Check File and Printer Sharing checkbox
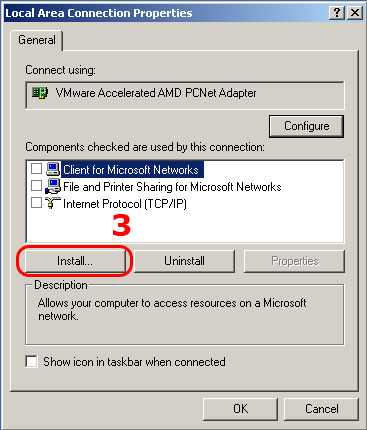The width and height of the screenshot is (367, 430). click(36, 186)
